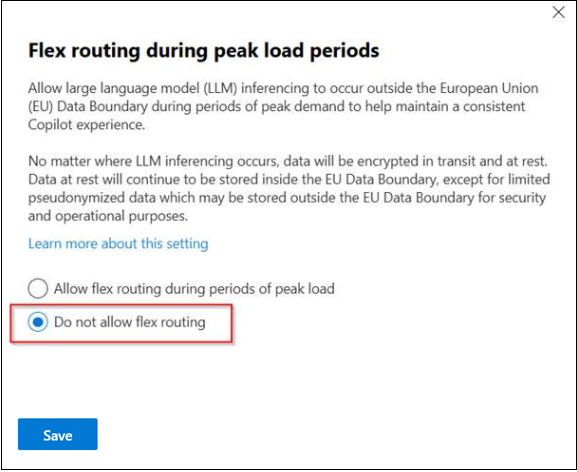The image size is (577, 472).
Task: Click the empty radio circle icon
Action: (x=38, y=288)
